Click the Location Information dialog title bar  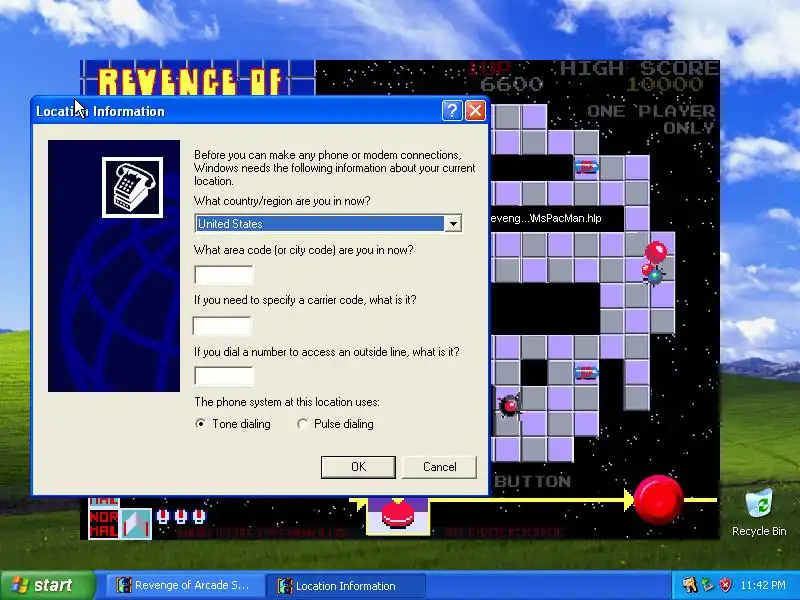260,111
